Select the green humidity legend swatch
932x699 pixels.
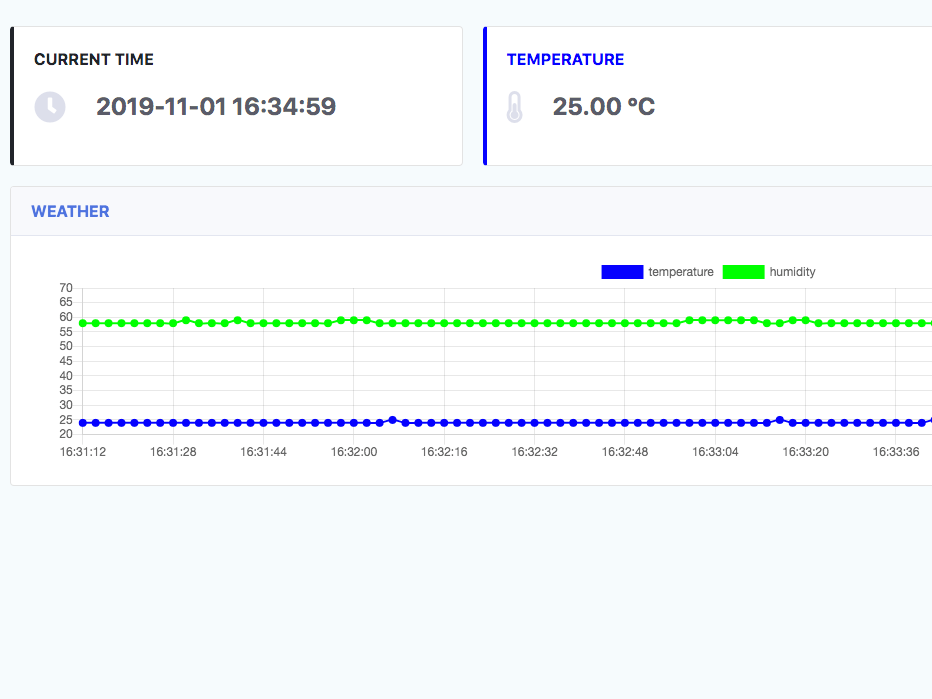coord(743,271)
